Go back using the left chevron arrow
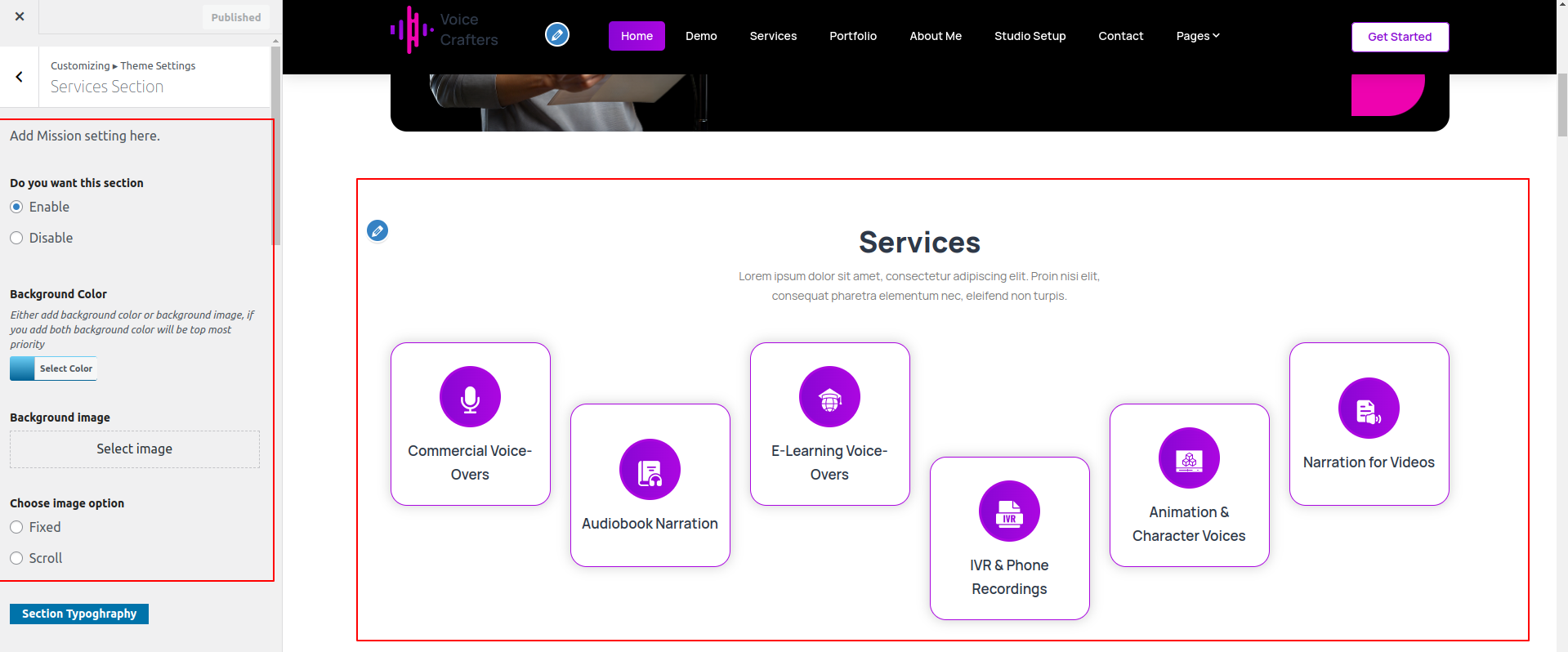 click(20, 77)
